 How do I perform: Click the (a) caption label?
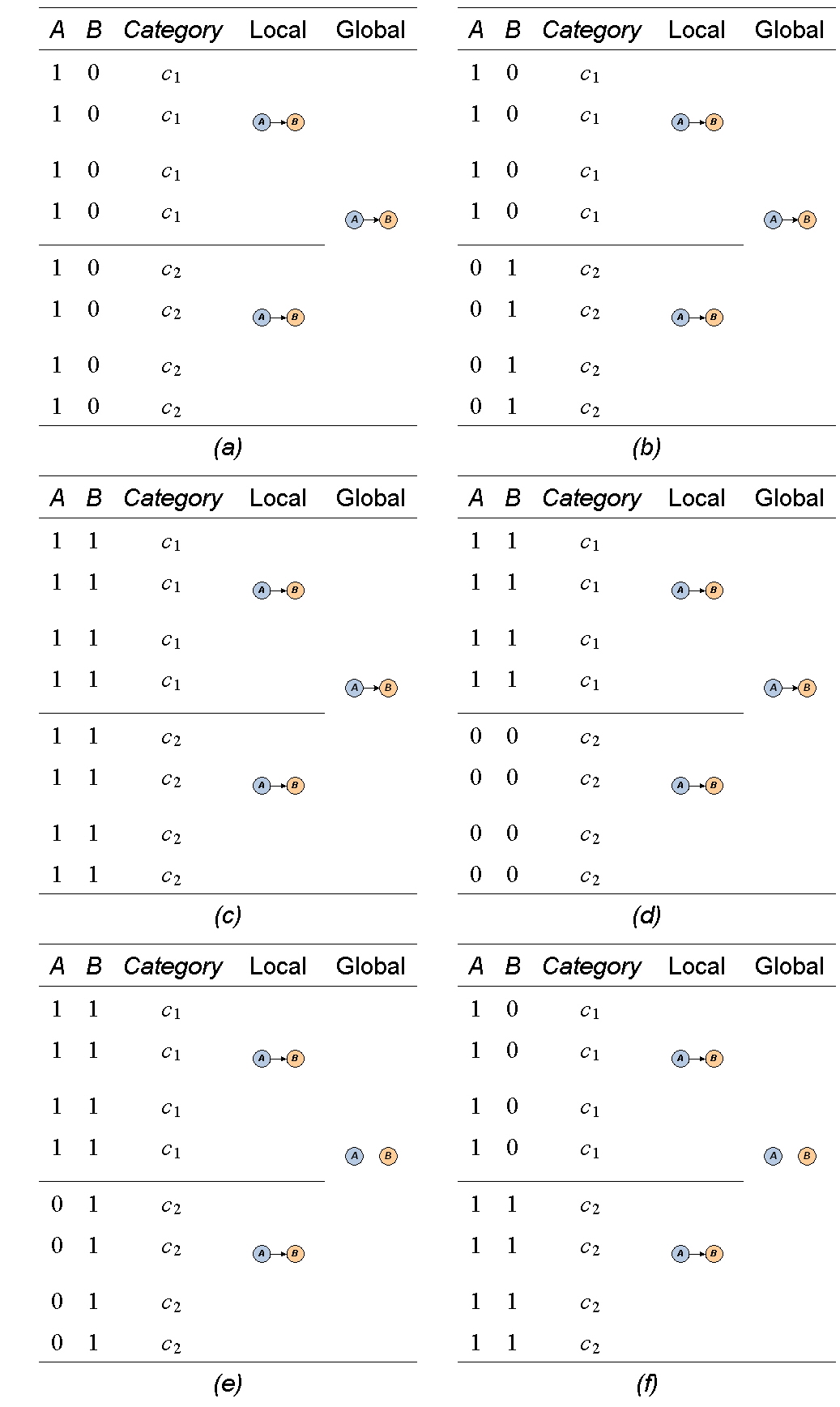(x=228, y=447)
